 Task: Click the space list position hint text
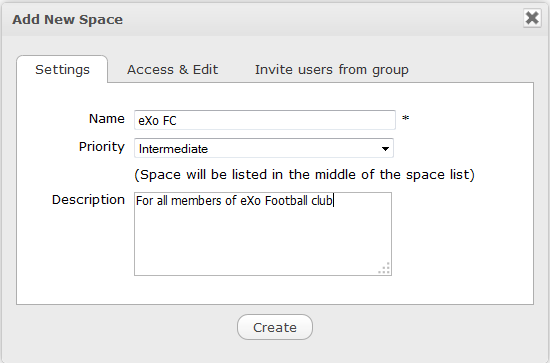pyautogui.click(x=304, y=174)
